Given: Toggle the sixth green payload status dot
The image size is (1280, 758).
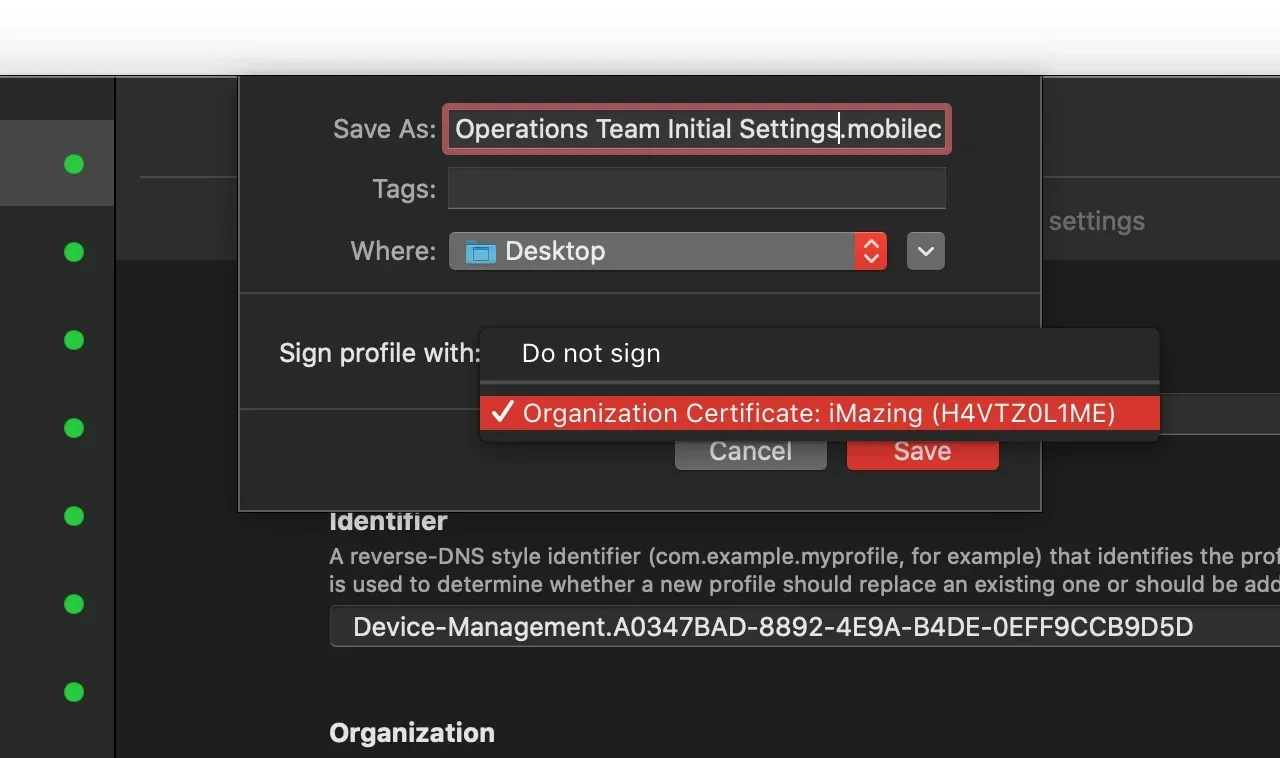Looking at the screenshot, I should tap(73, 604).
